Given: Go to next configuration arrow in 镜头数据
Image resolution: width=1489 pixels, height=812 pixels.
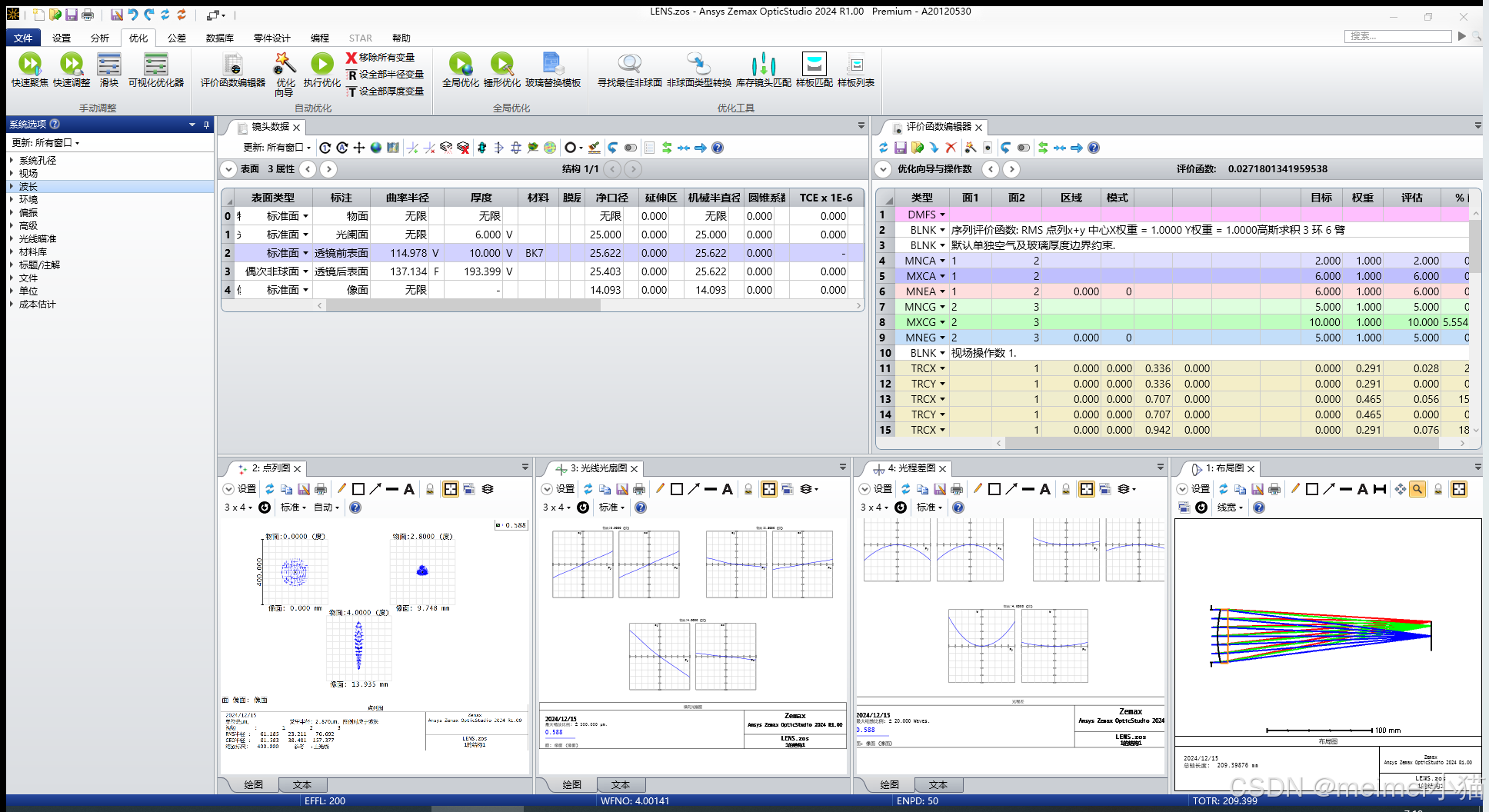Looking at the screenshot, I should tap(633, 169).
